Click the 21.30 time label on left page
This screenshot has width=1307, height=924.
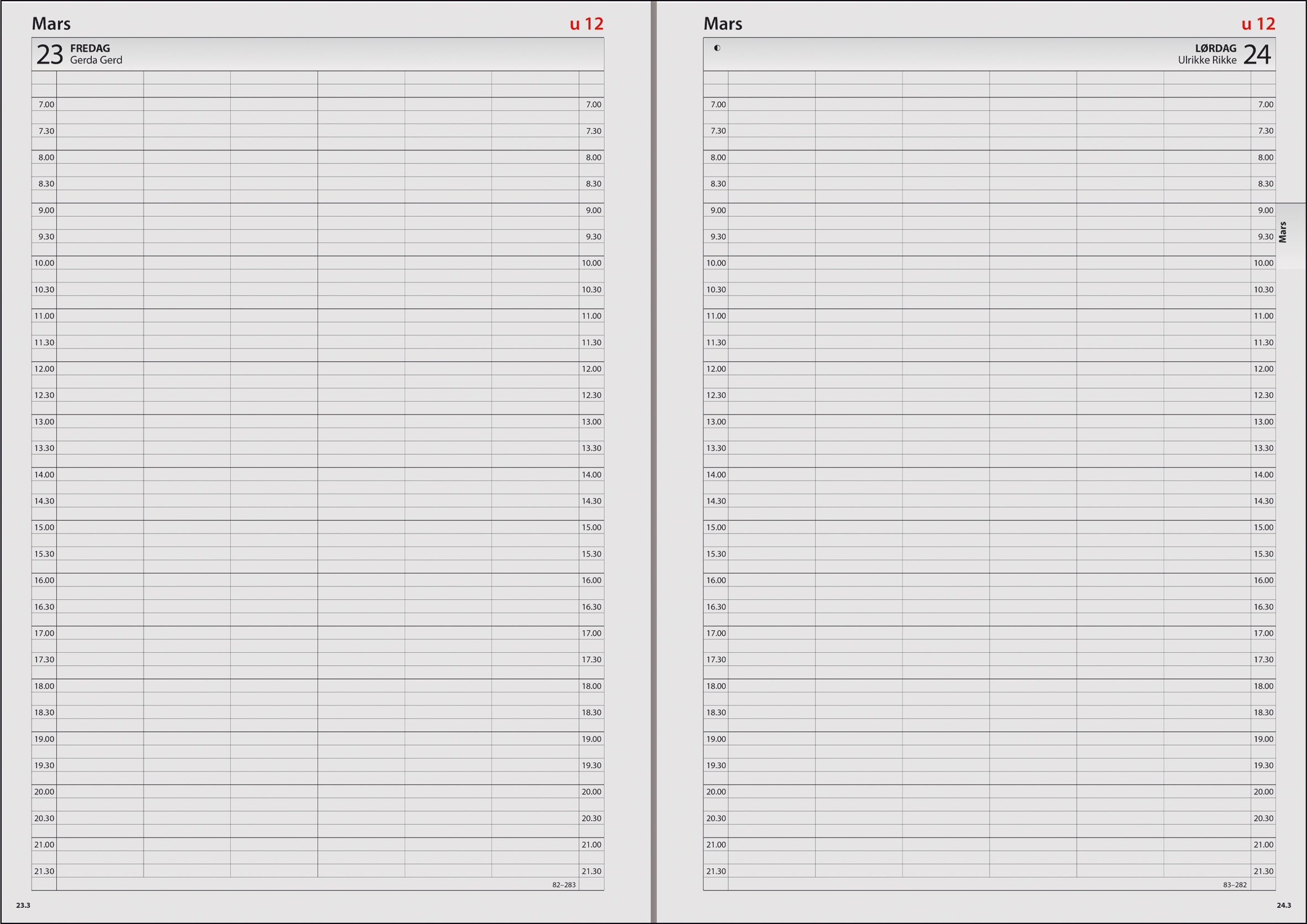44,870
